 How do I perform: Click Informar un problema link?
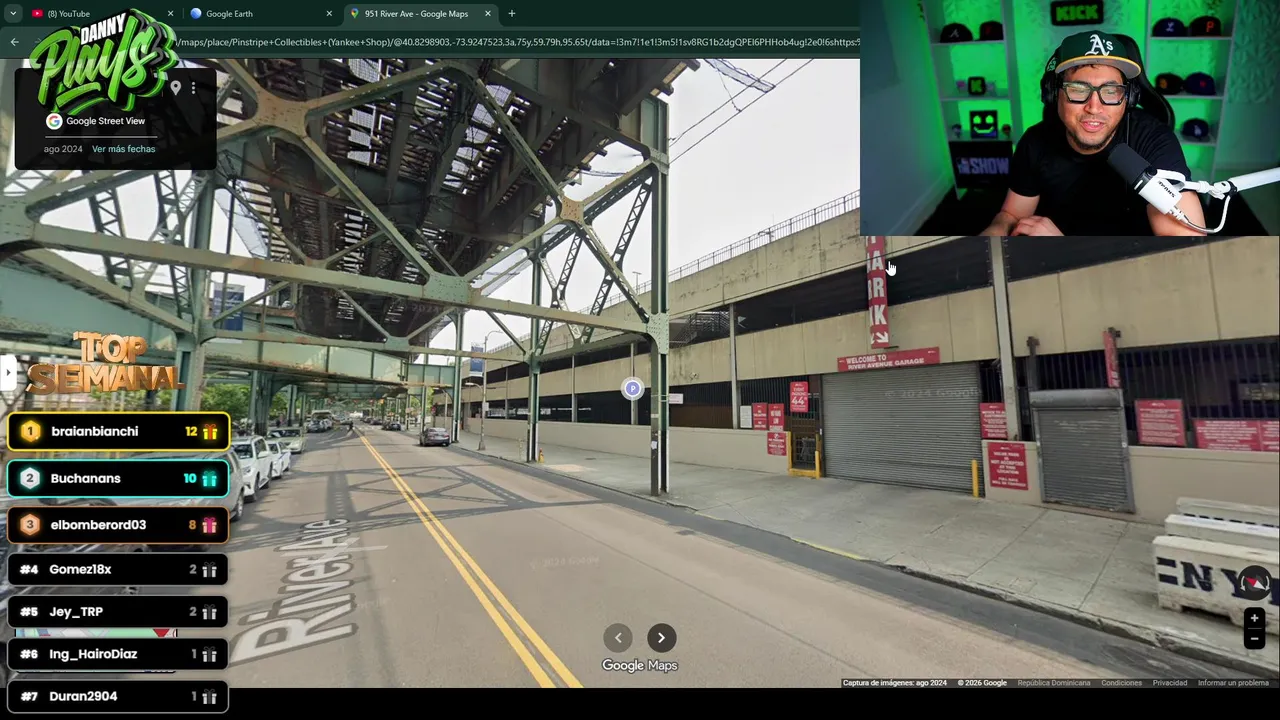click(1233, 683)
